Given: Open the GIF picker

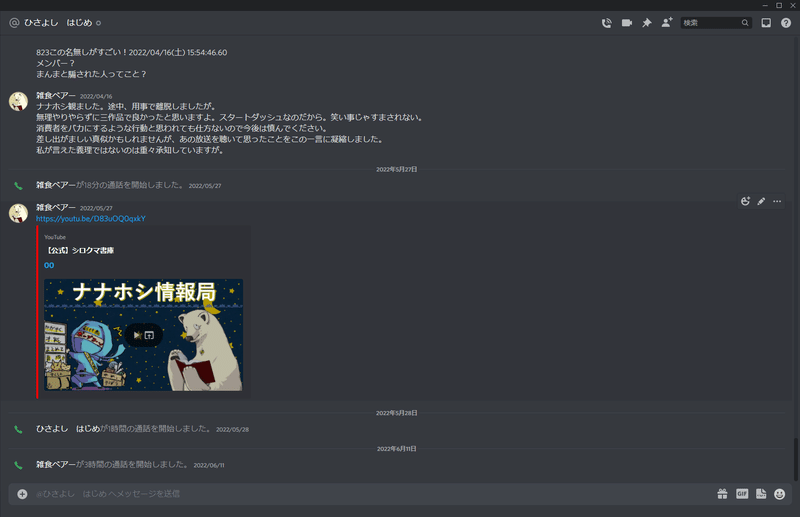Looking at the screenshot, I should (x=742, y=494).
